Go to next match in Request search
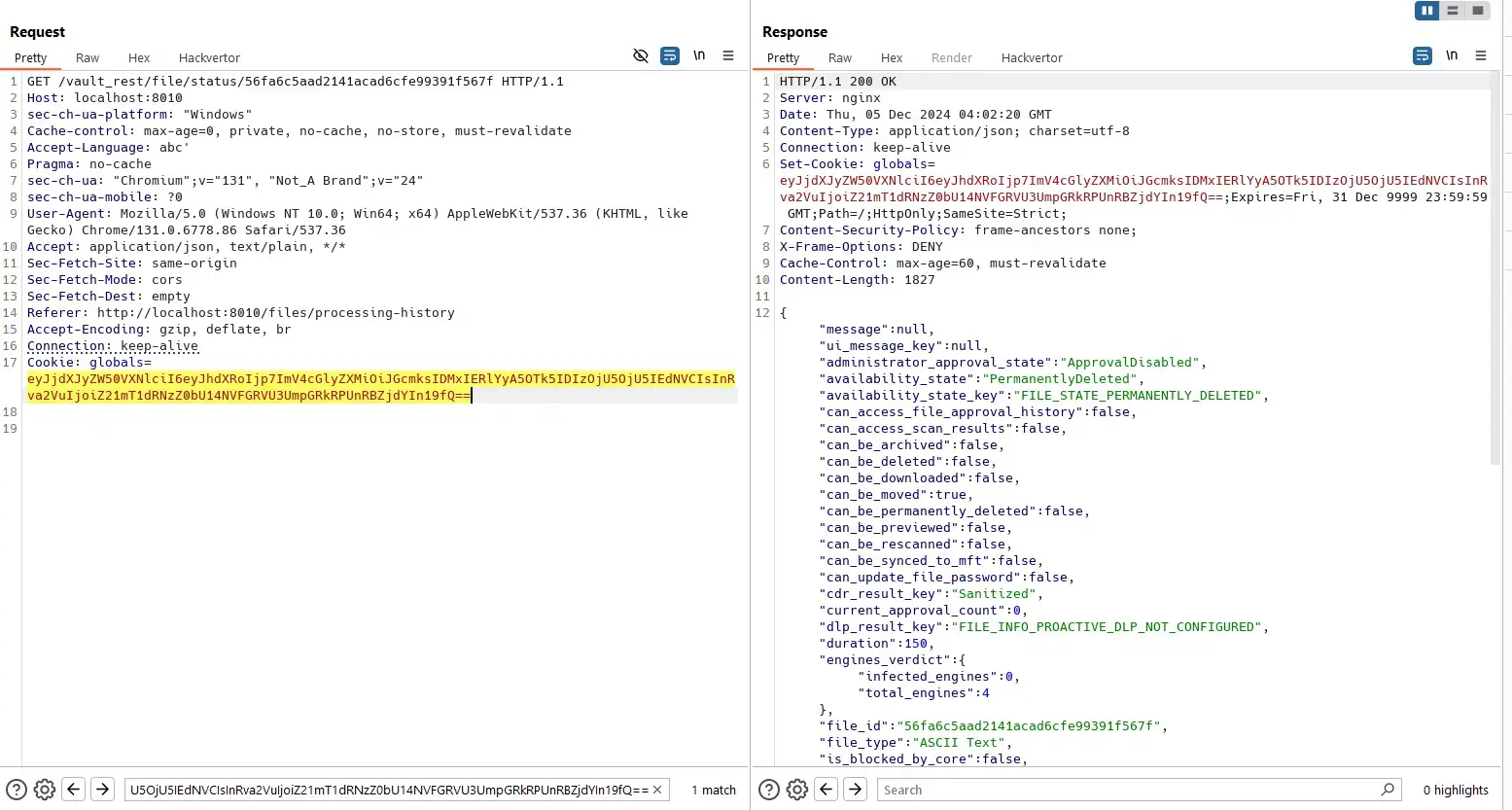This screenshot has height=810, width=1512. tap(103, 790)
